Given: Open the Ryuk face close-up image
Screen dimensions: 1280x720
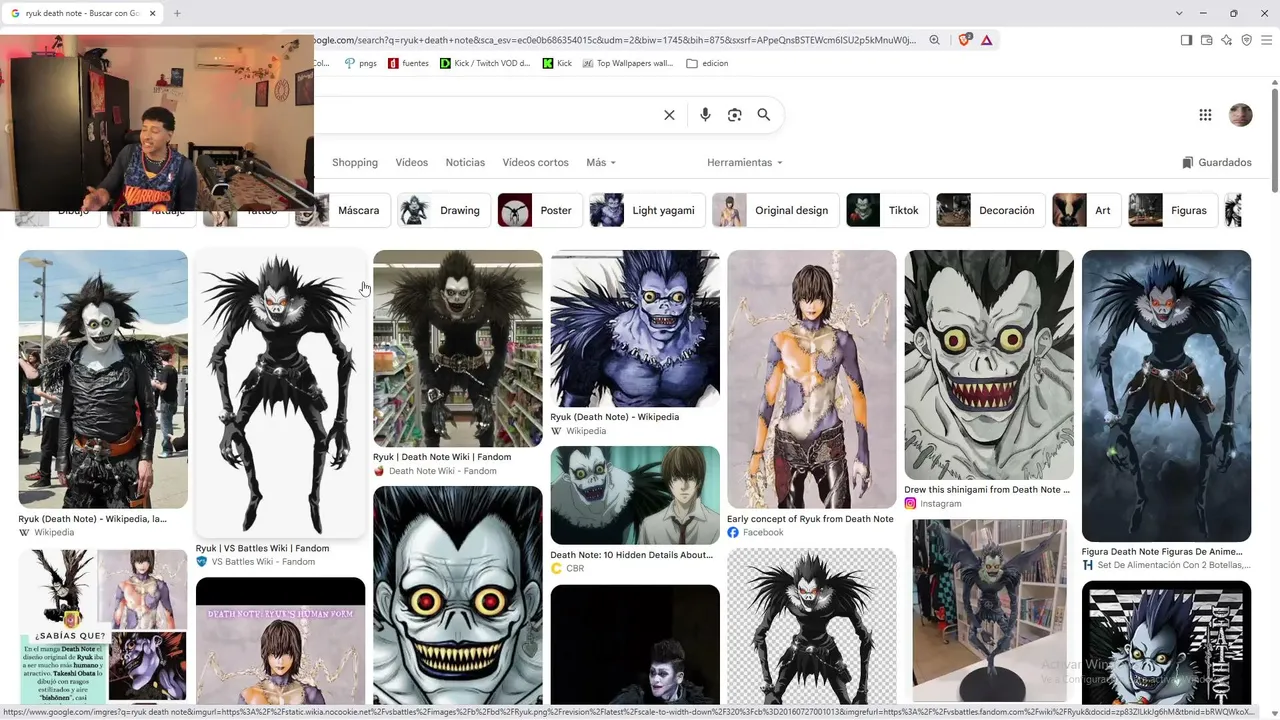Looking at the screenshot, I should [x=458, y=596].
